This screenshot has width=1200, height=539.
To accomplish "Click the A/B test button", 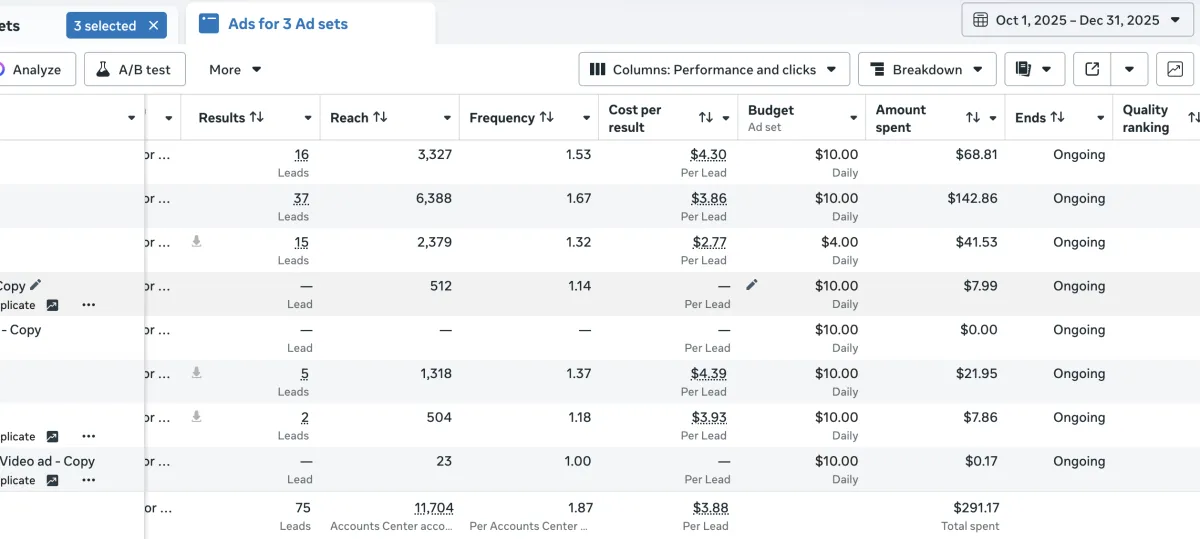I will tap(134, 70).
